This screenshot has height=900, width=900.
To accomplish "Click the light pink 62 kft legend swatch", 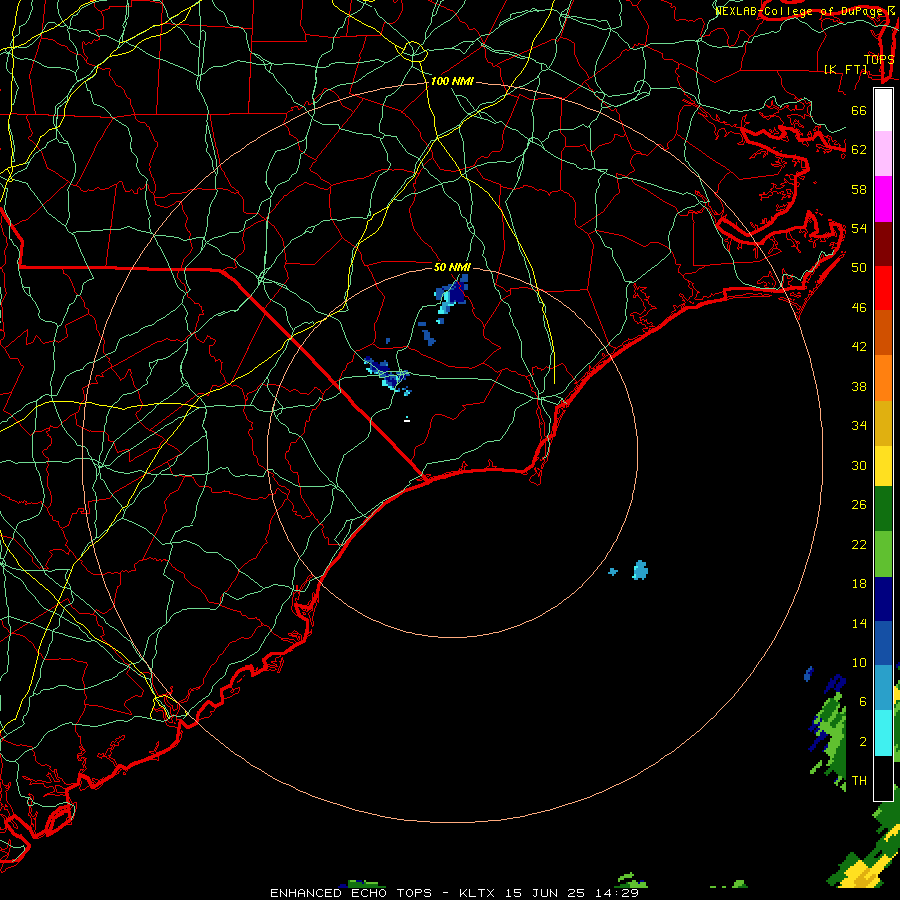I will [x=883, y=154].
